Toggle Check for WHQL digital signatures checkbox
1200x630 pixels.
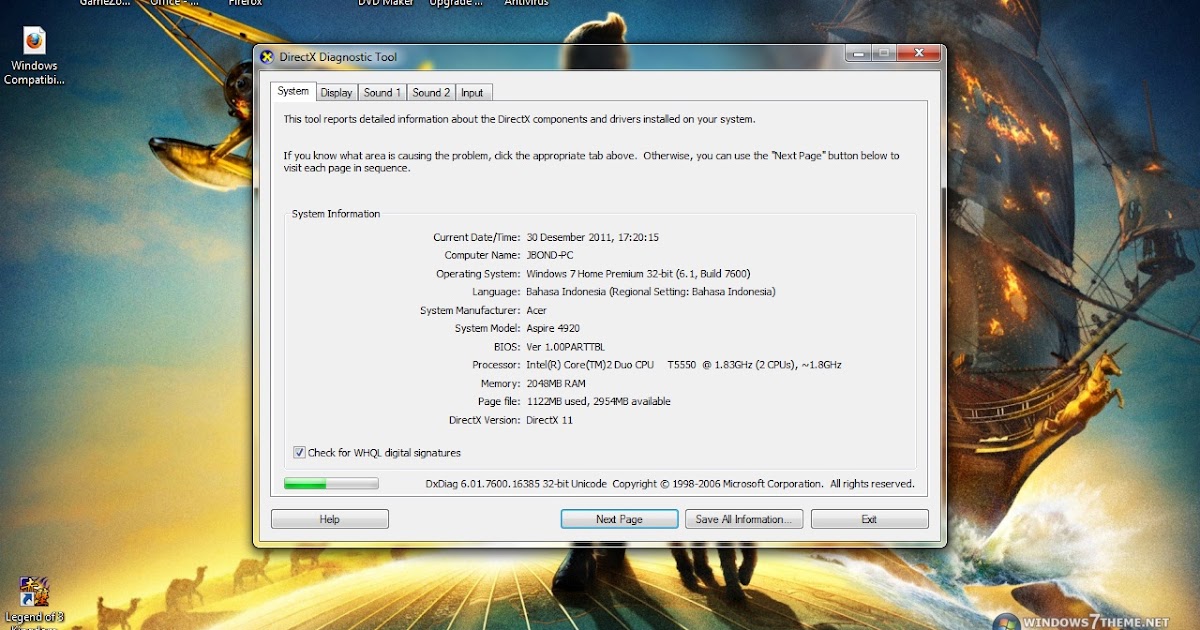click(299, 453)
